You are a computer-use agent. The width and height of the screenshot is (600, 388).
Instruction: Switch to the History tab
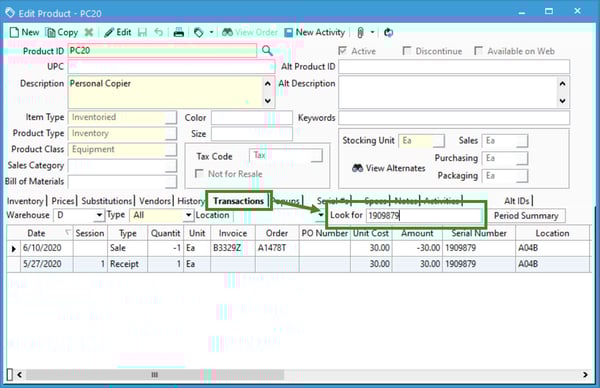click(191, 201)
